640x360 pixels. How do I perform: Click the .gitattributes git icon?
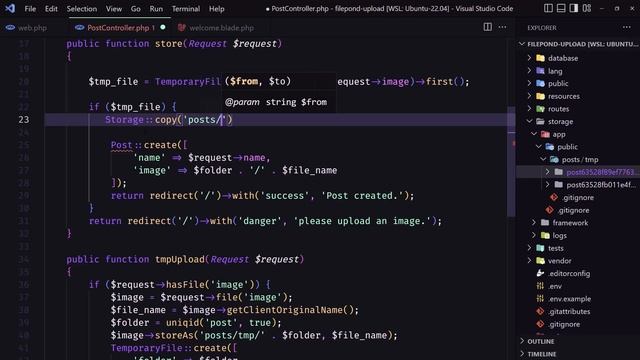(540, 311)
